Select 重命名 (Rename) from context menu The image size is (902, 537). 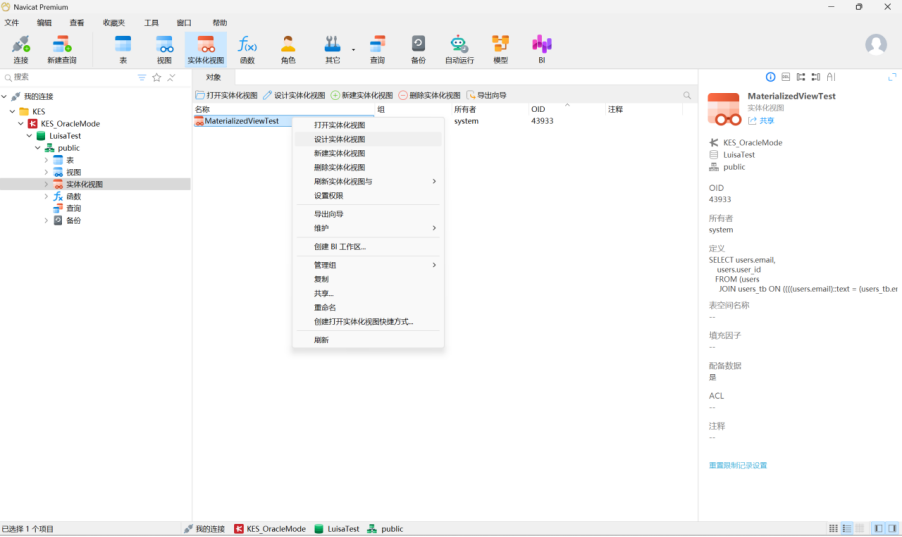[325, 308]
